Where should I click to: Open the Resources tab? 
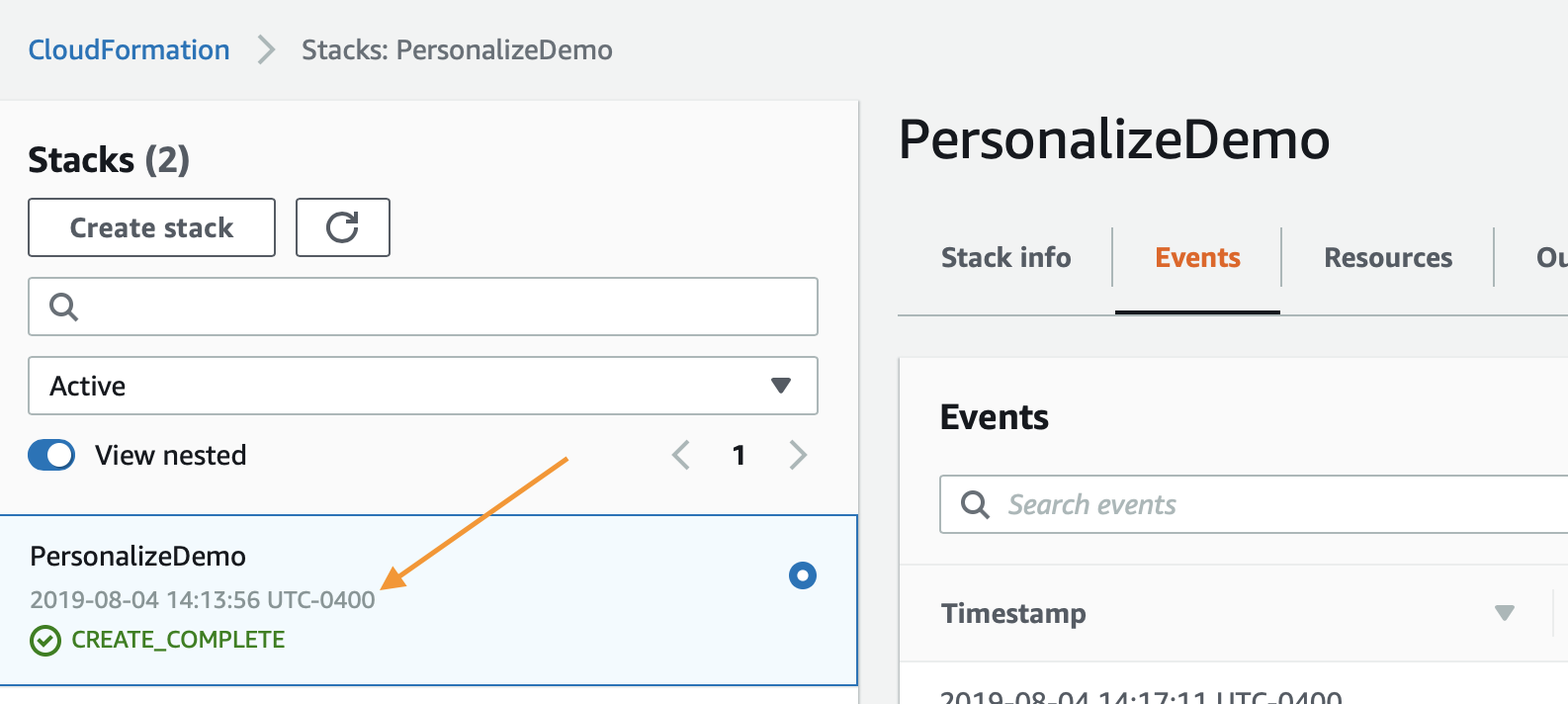pyautogui.click(x=1388, y=258)
